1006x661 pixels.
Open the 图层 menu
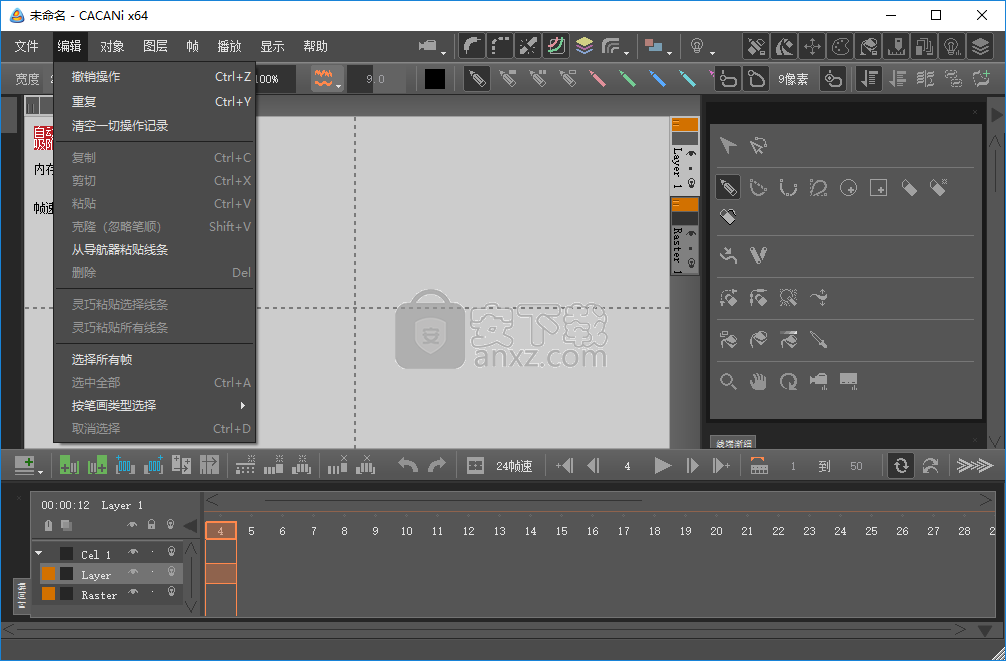pos(155,46)
